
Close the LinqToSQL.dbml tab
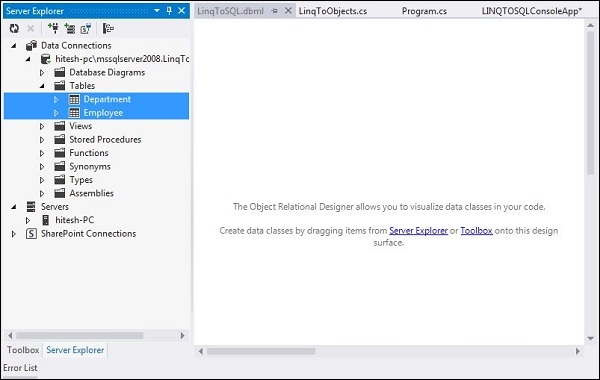(x=289, y=11)
